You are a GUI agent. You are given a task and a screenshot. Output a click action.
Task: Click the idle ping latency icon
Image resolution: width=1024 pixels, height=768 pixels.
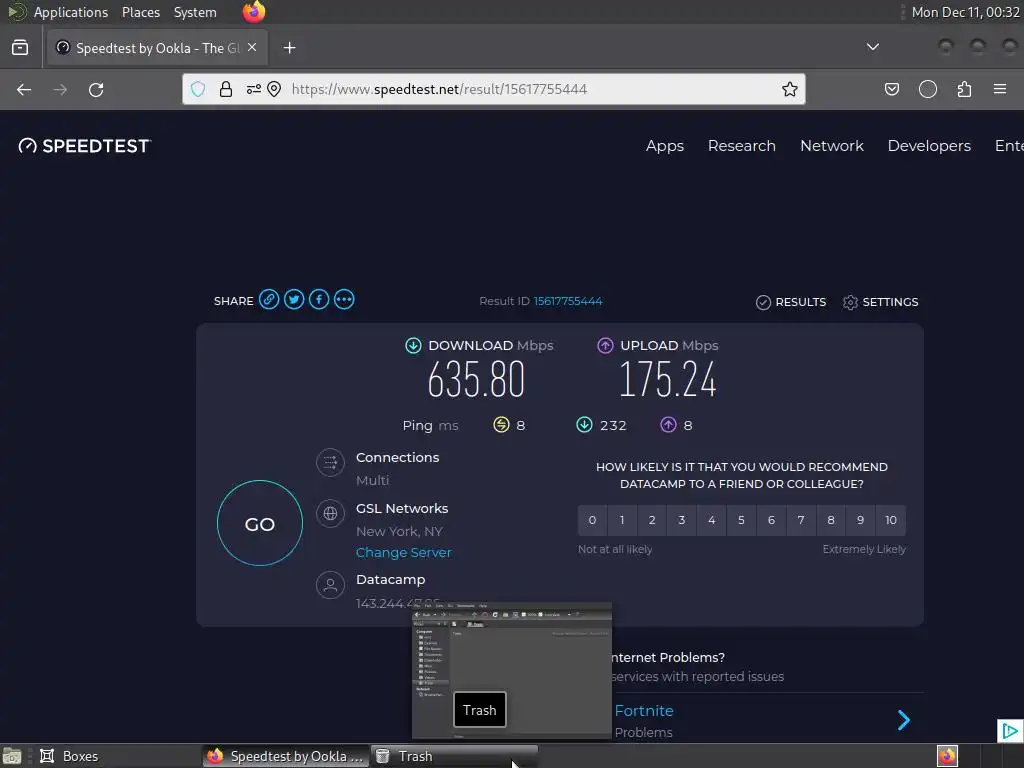(501, 425)
